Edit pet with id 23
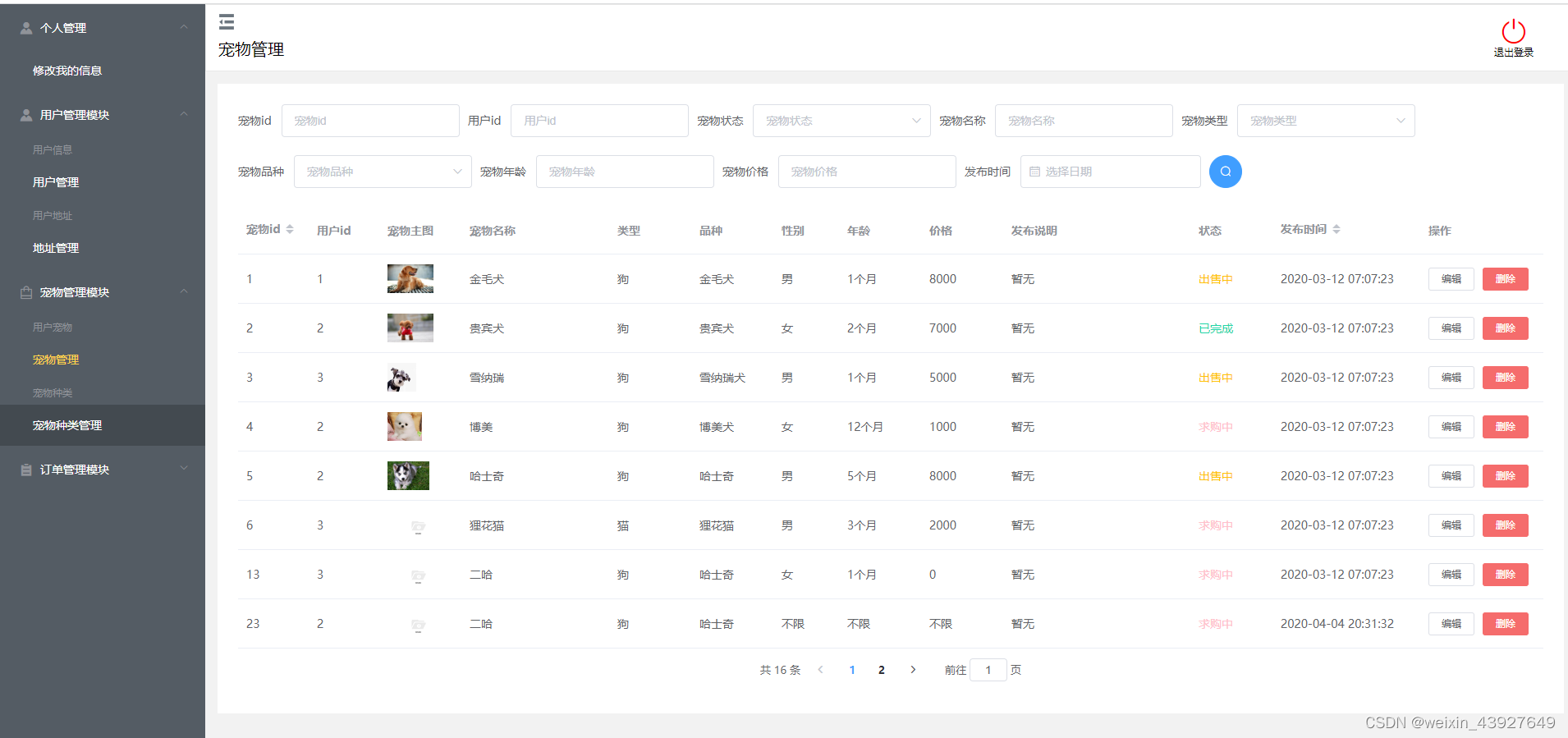Screen dimensions: 1568x738 [1451, 624]
